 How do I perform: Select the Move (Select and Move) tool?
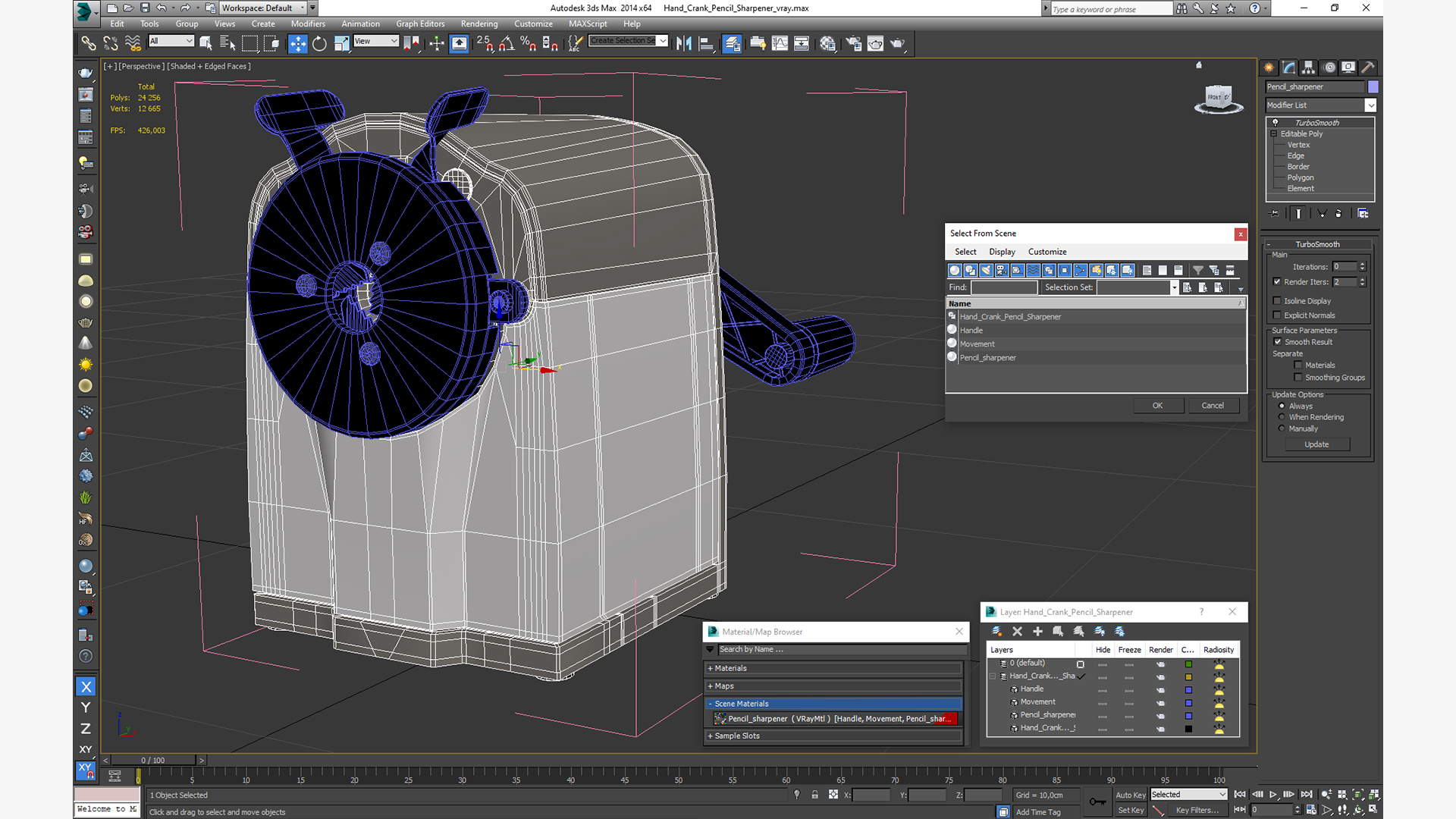297,44
